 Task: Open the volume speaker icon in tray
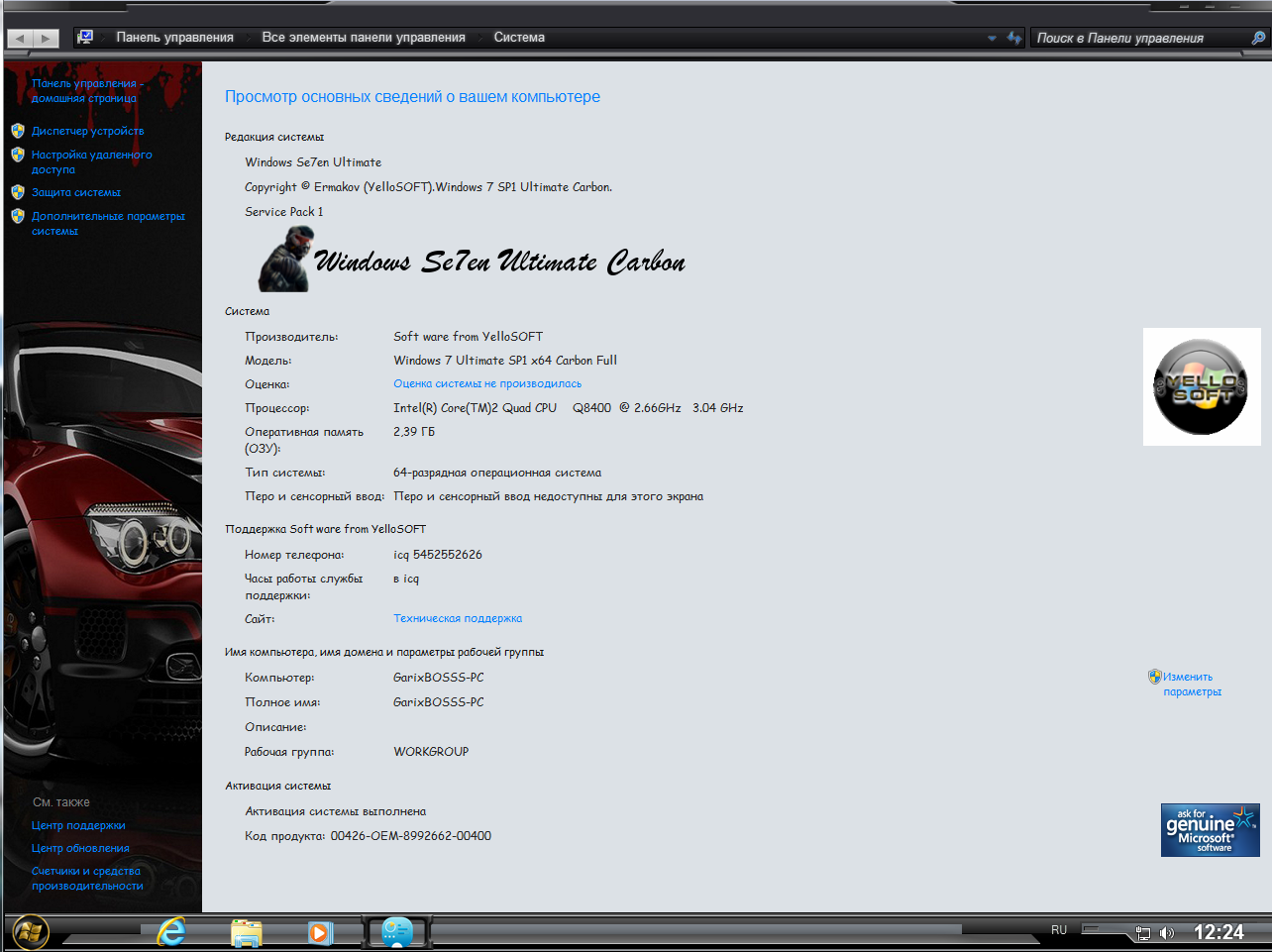tap(1167, 933)
